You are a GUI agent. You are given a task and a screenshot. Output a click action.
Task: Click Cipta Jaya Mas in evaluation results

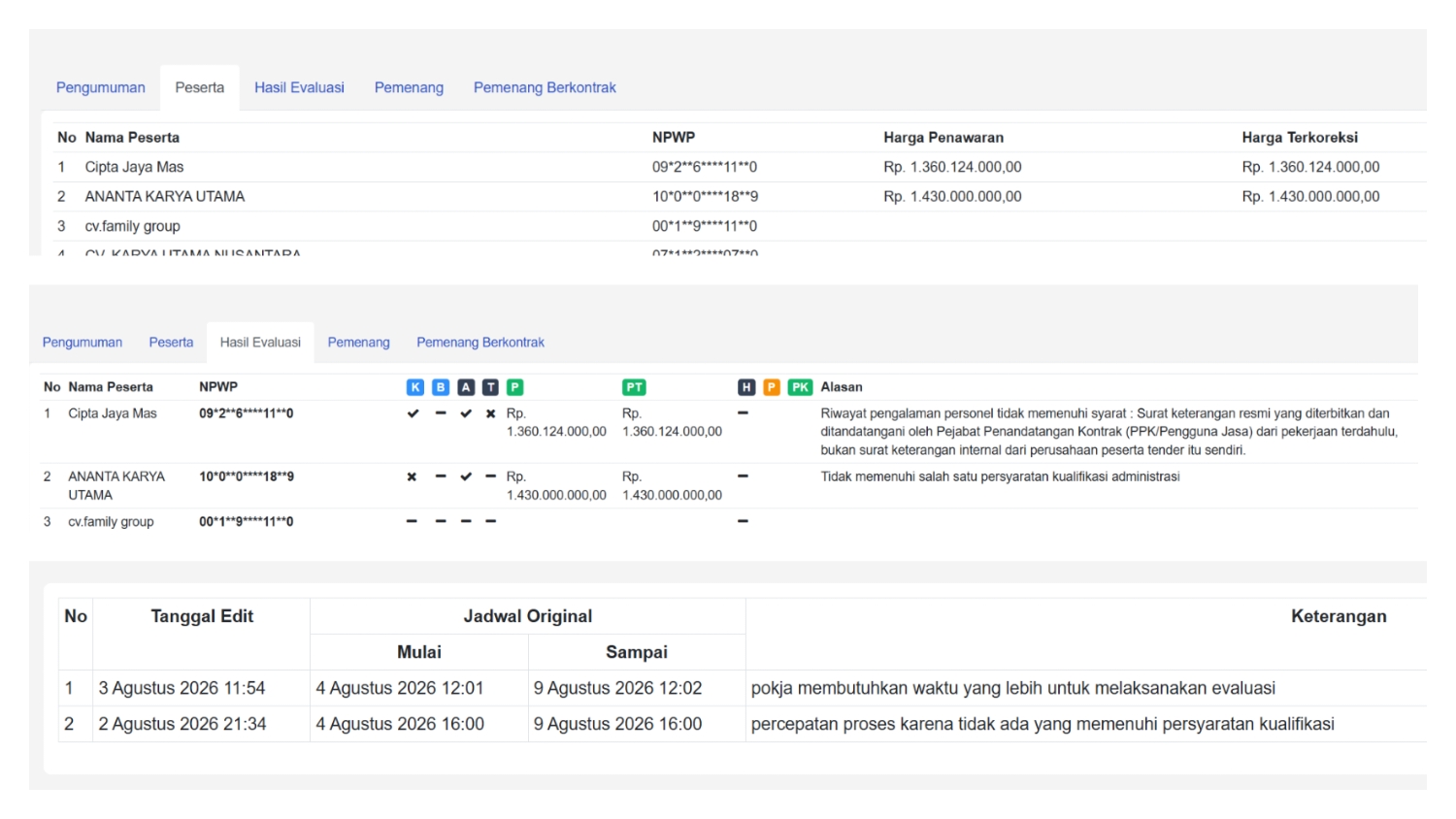pyautogui.click(x=113, y=413)
